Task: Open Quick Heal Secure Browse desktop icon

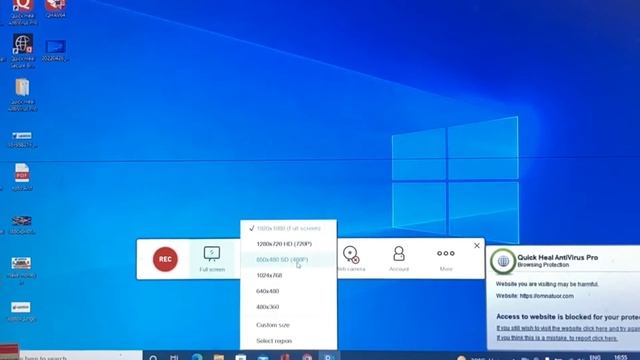Action: point(23,51)
